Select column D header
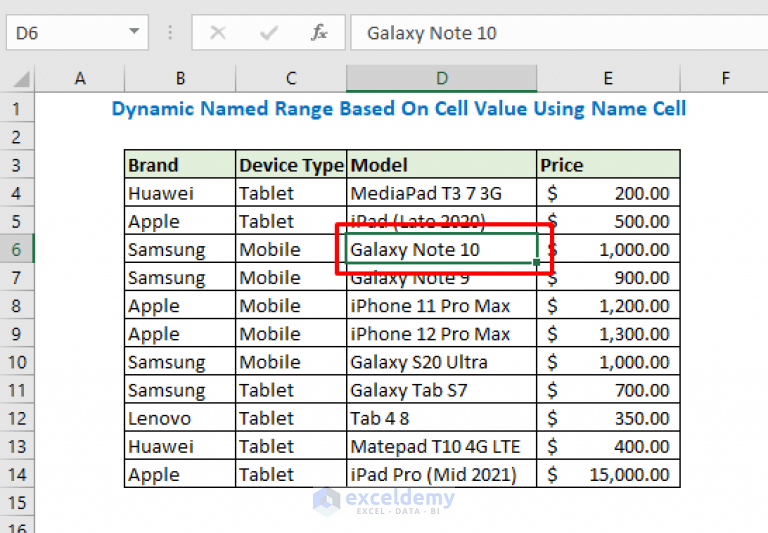 442,78
